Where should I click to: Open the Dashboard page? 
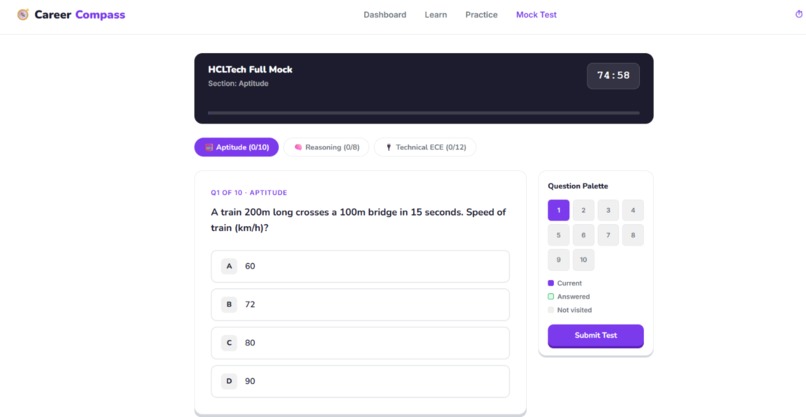pyautogui.click(x=384, y=15)
